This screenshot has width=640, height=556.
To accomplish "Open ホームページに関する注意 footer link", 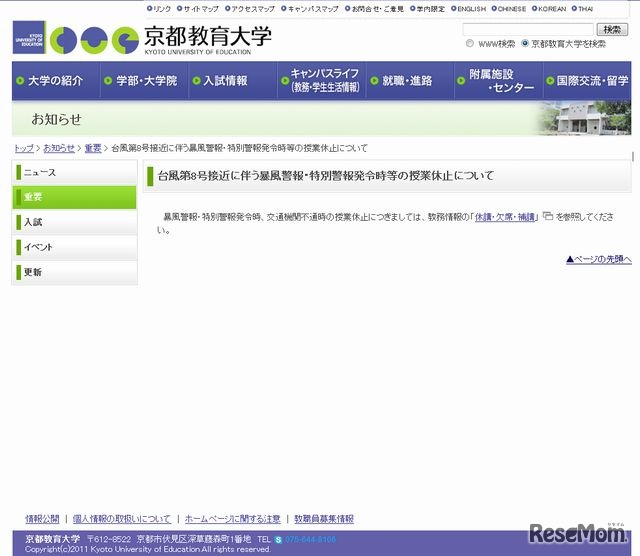I will (233, 519).
